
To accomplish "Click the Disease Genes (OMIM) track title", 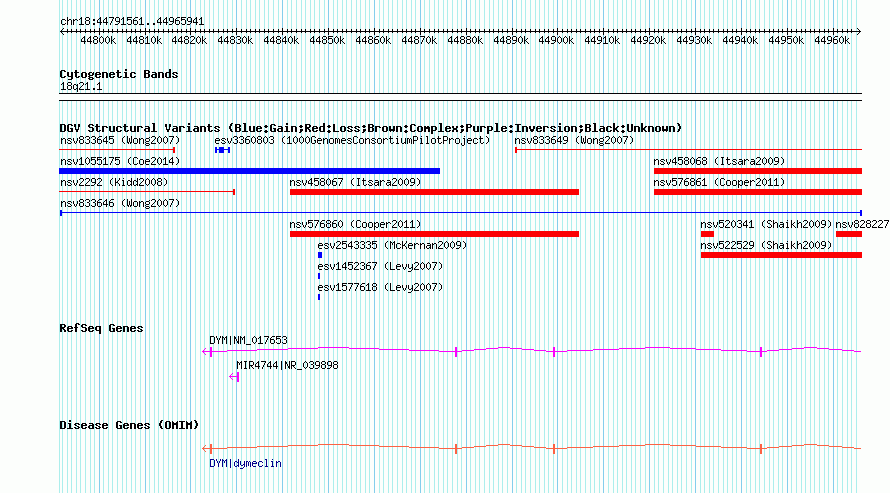I will 129,425.
